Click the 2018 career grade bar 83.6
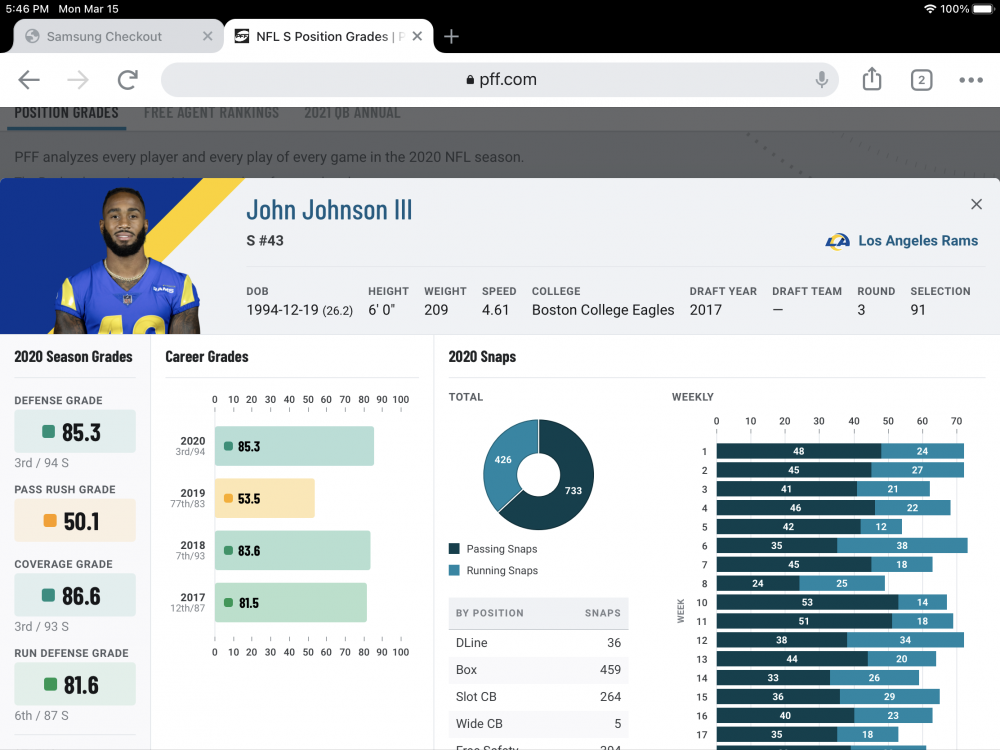 pos(292,550)
